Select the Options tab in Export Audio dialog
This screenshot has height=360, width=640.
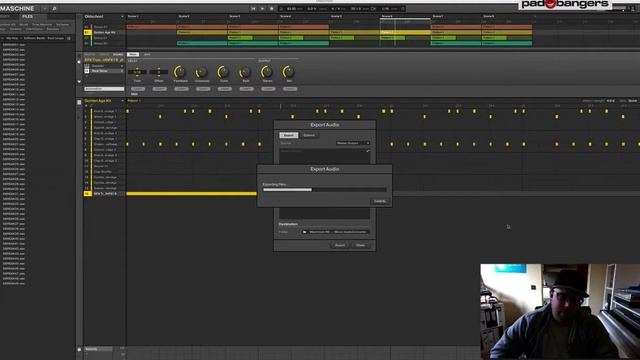click(309, 135)
